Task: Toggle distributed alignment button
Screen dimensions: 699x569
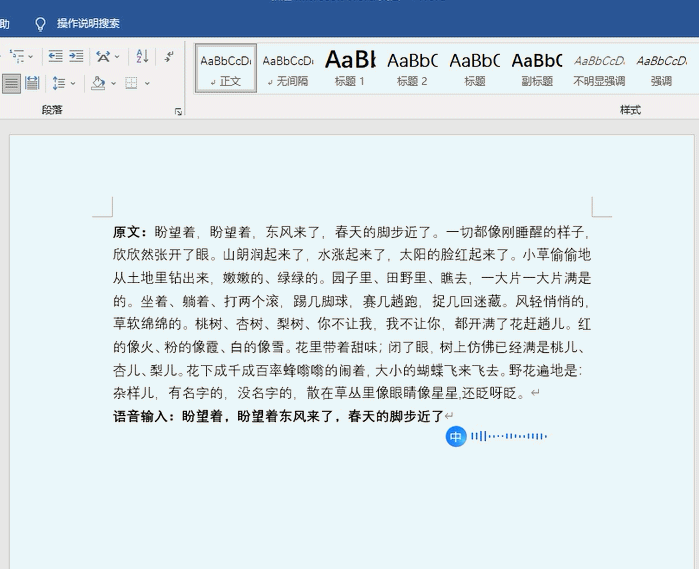Action: (x=32, y=83)
